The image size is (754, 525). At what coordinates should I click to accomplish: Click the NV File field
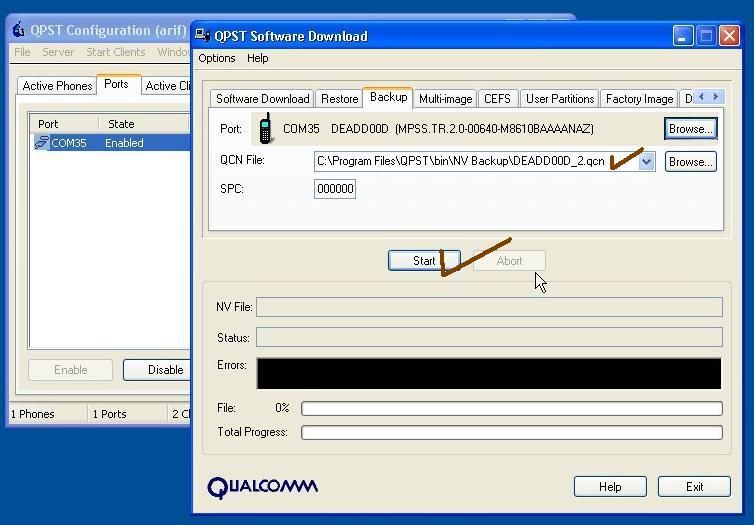coord(489,307)
